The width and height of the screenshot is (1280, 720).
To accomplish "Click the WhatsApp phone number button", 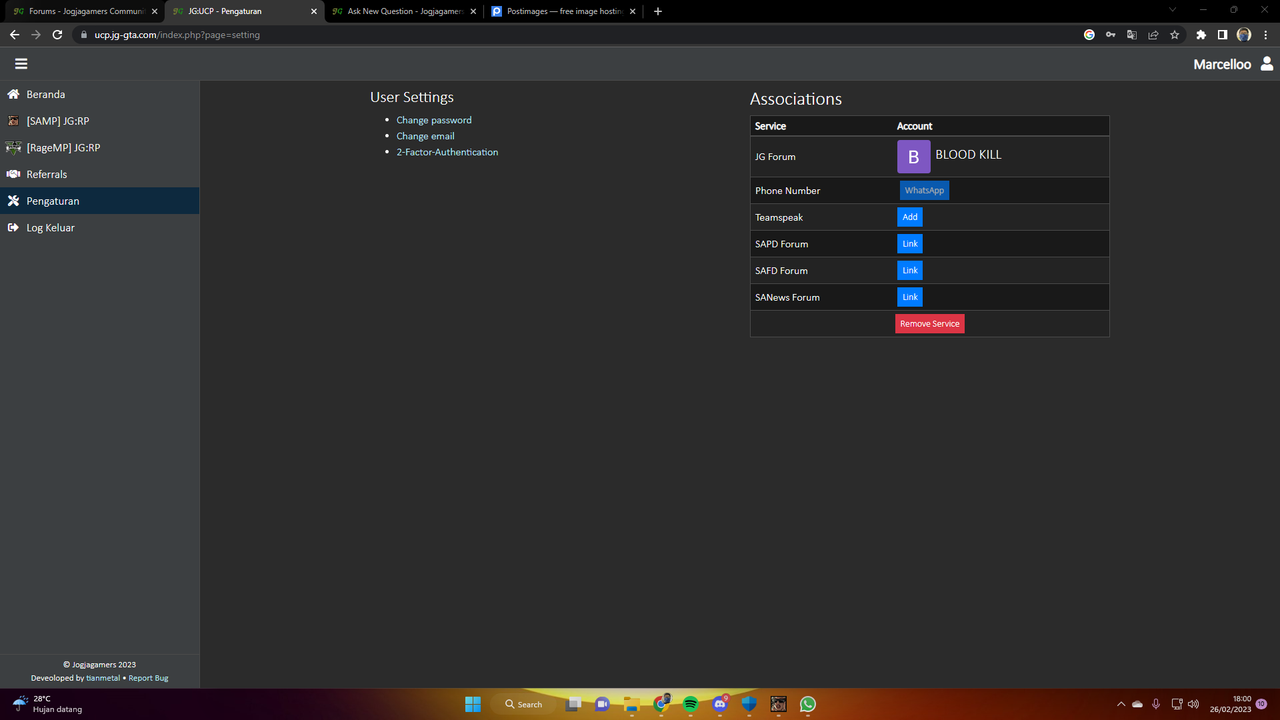I will (x=924, y=190).
